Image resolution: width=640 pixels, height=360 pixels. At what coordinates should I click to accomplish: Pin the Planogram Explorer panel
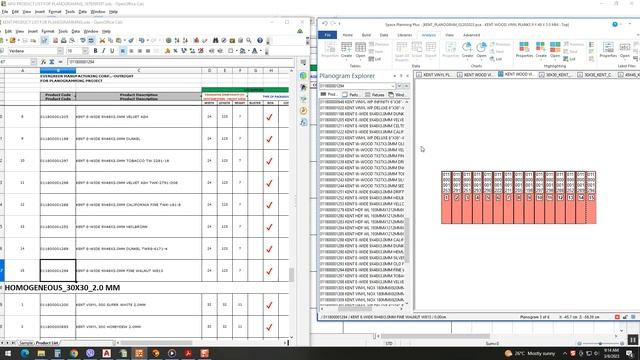coord(401,76)
